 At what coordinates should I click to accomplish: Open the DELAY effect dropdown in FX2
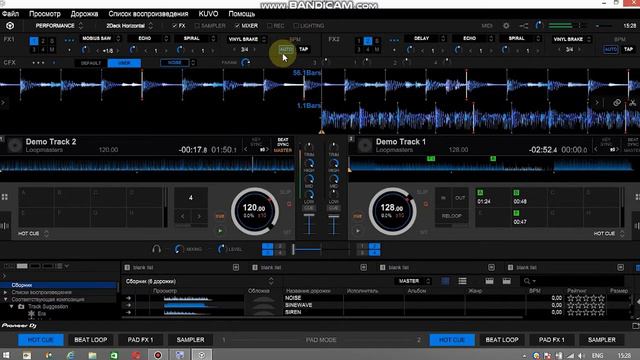pos(425,38)
